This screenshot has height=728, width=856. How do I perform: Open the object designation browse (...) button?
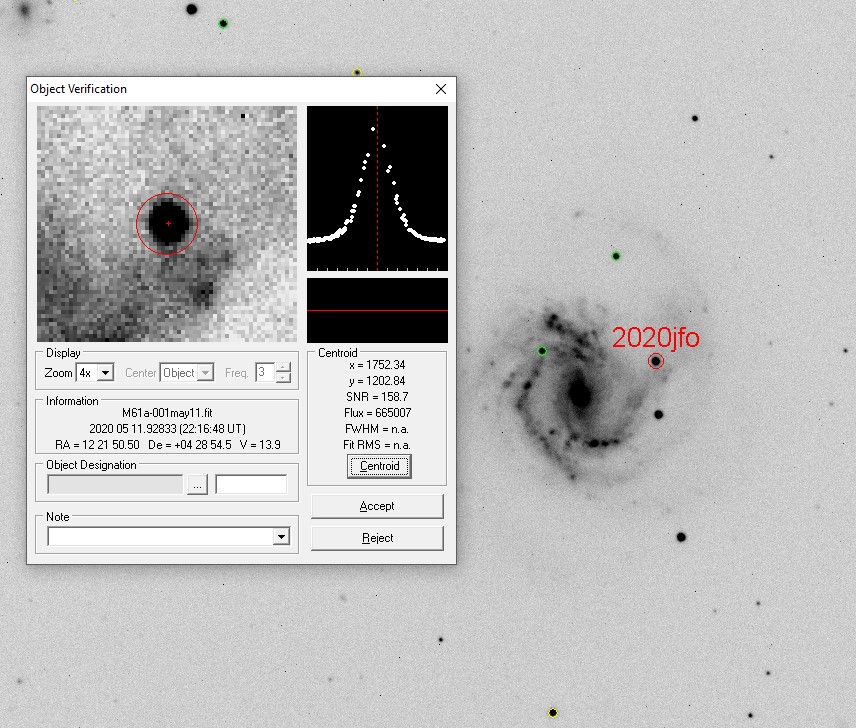point(197,485)
